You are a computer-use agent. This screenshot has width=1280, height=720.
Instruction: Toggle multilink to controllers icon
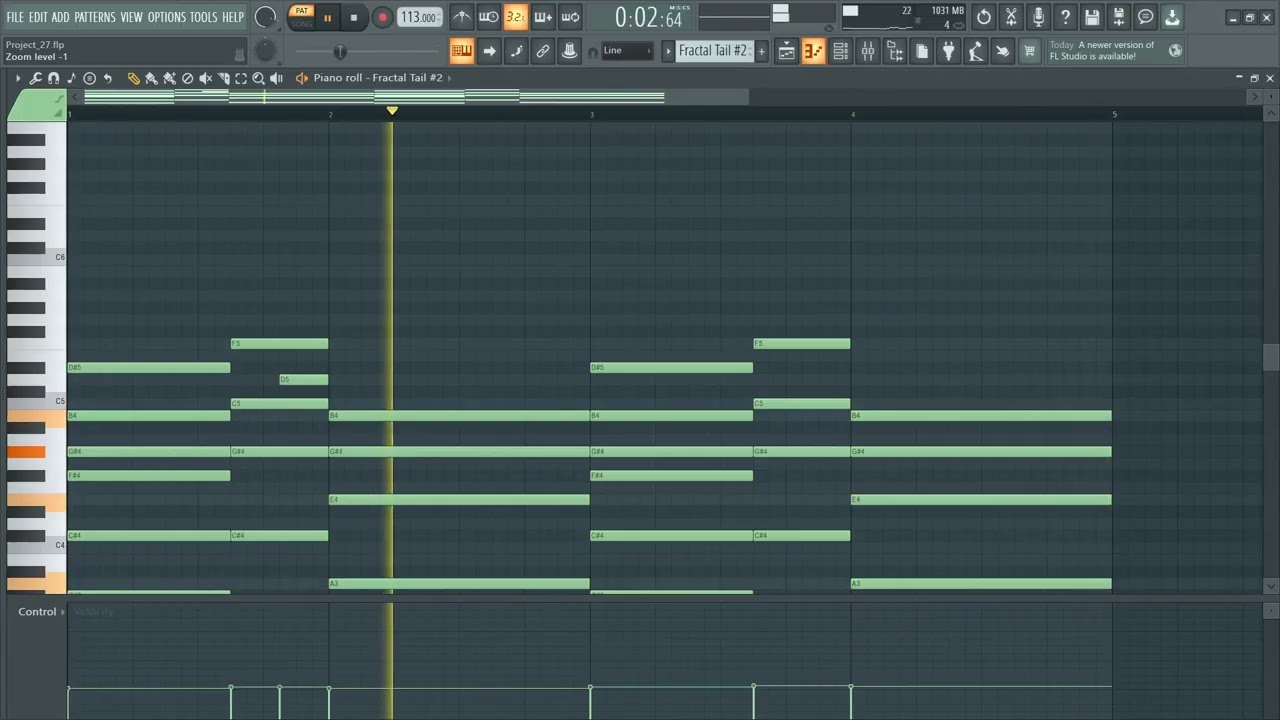pyautogui.click(x=569, y=51)
